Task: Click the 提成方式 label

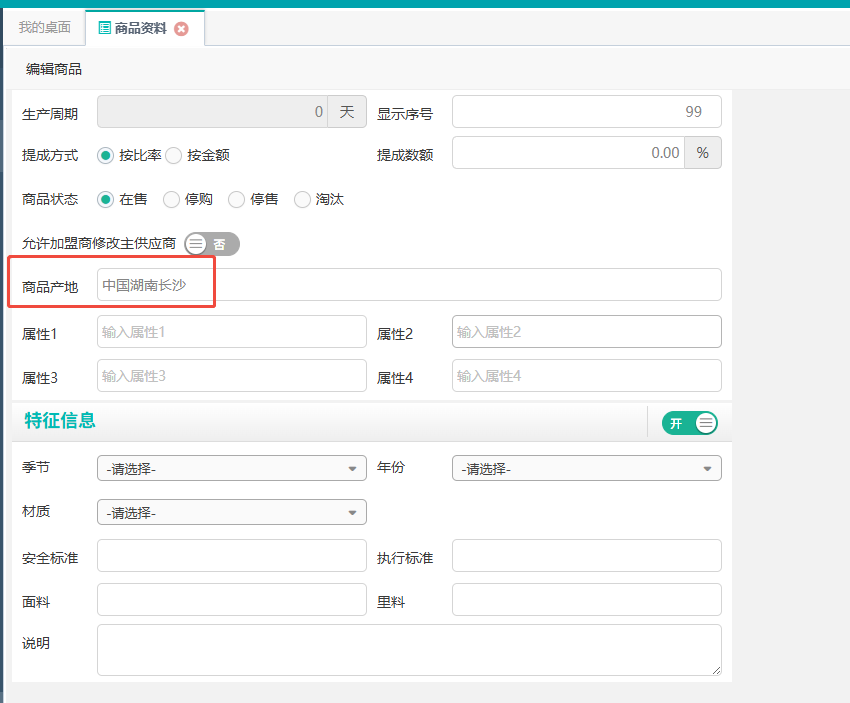Action: point(50,156)
